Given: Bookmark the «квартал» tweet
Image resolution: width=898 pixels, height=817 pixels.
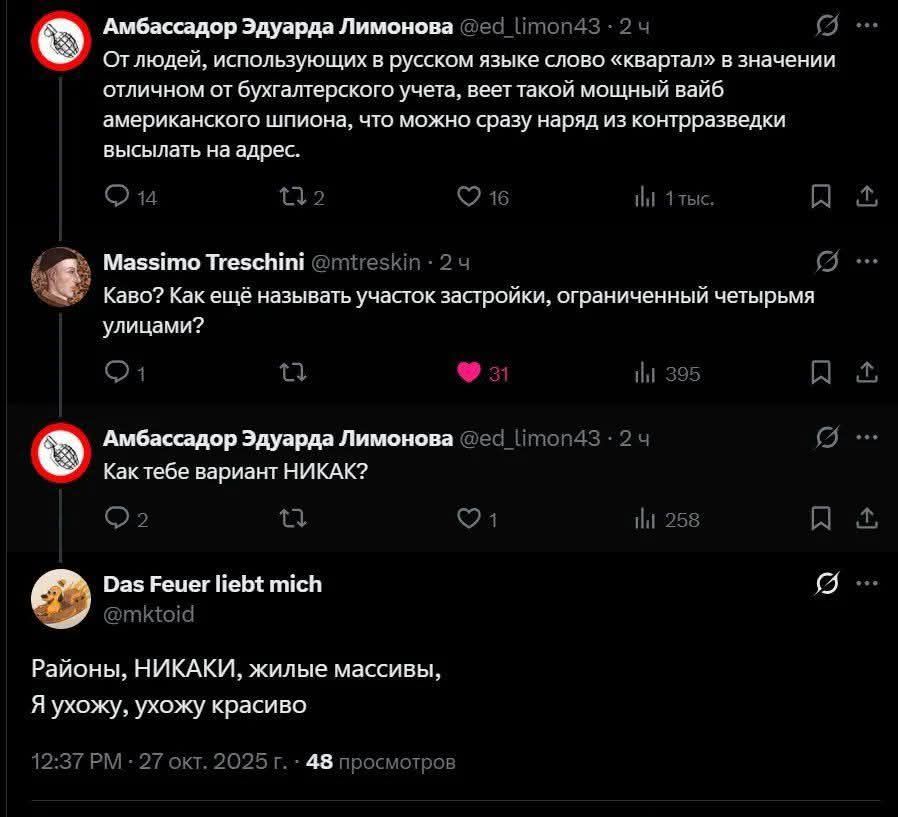Looking at the screenshot, I should click(x=822, y=197).
